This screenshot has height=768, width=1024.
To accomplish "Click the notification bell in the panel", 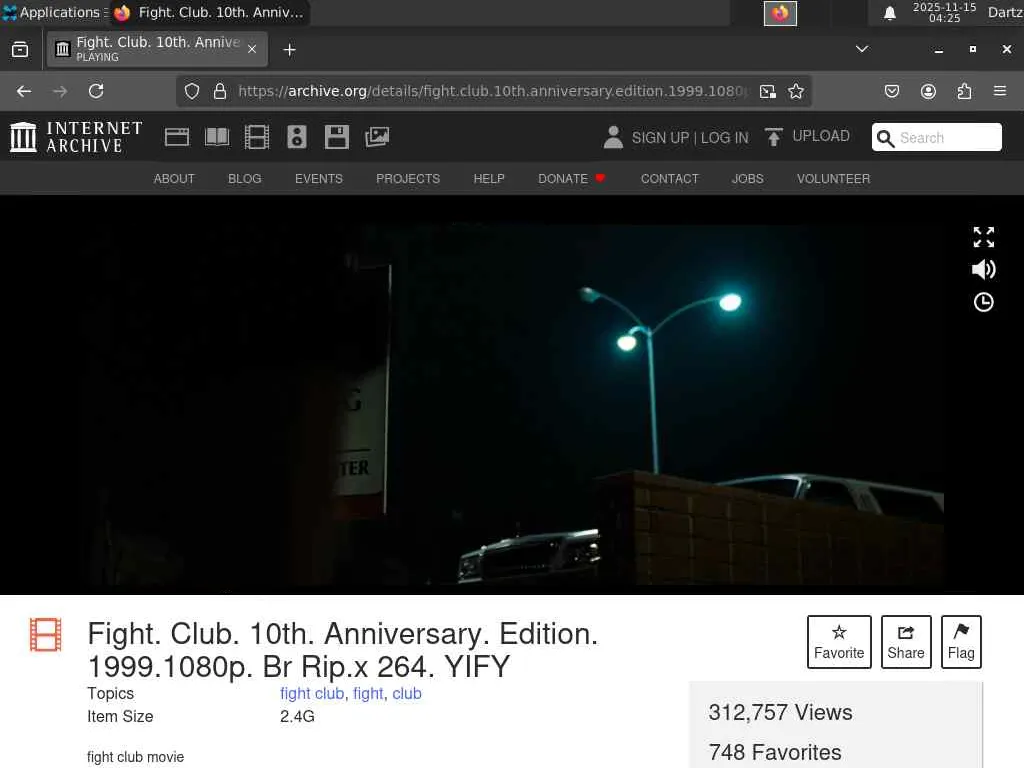I will click(889, 13).
